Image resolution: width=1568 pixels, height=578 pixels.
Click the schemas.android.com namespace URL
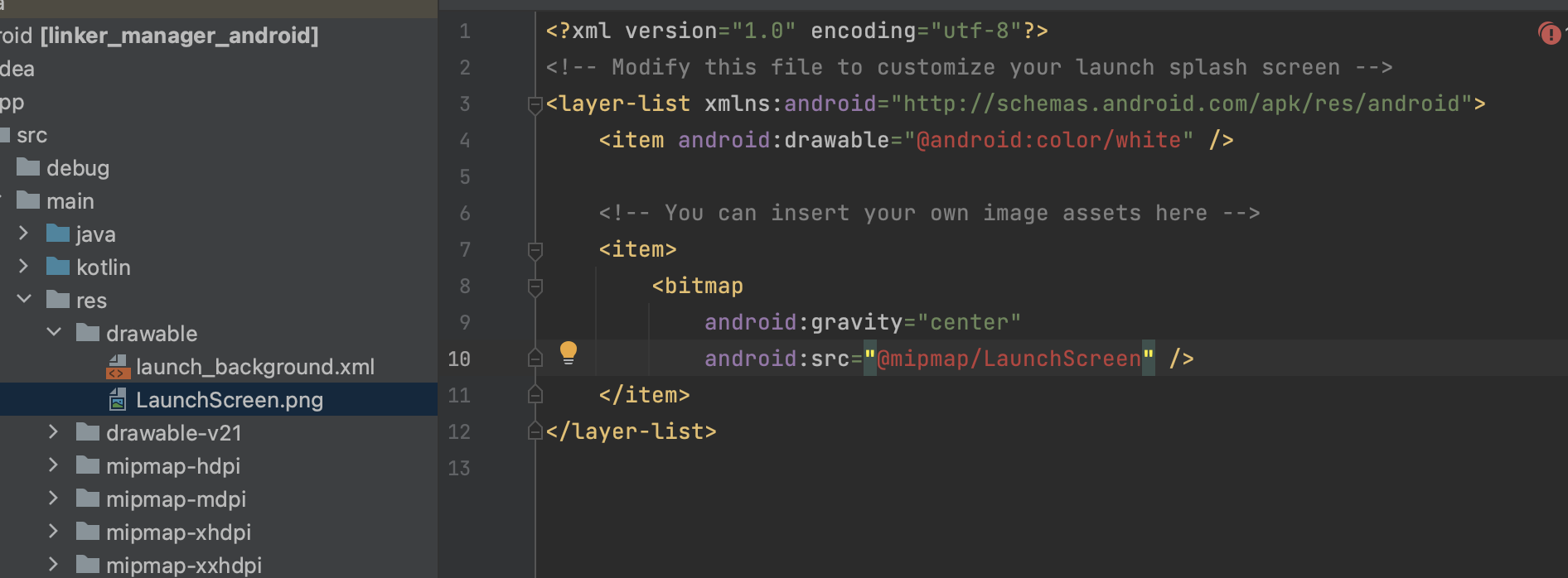(1181, 104)
